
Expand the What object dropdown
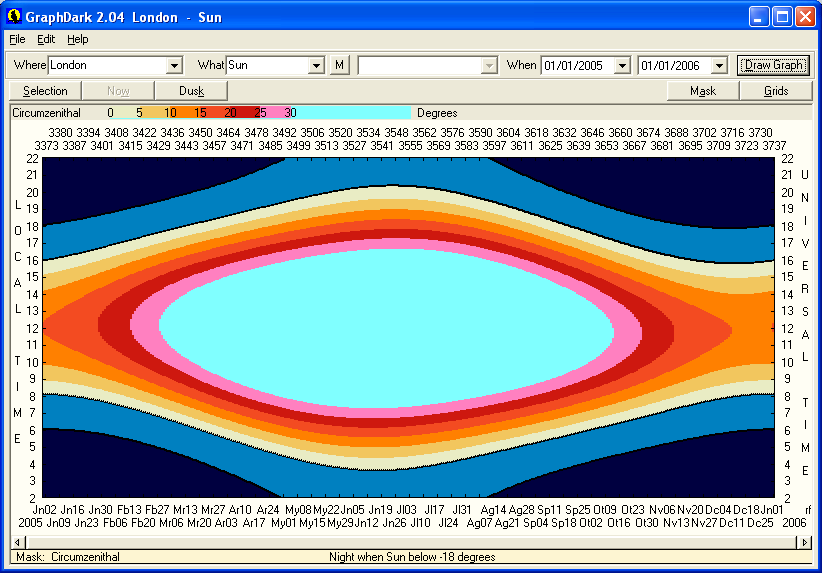[x=316, y=65]
